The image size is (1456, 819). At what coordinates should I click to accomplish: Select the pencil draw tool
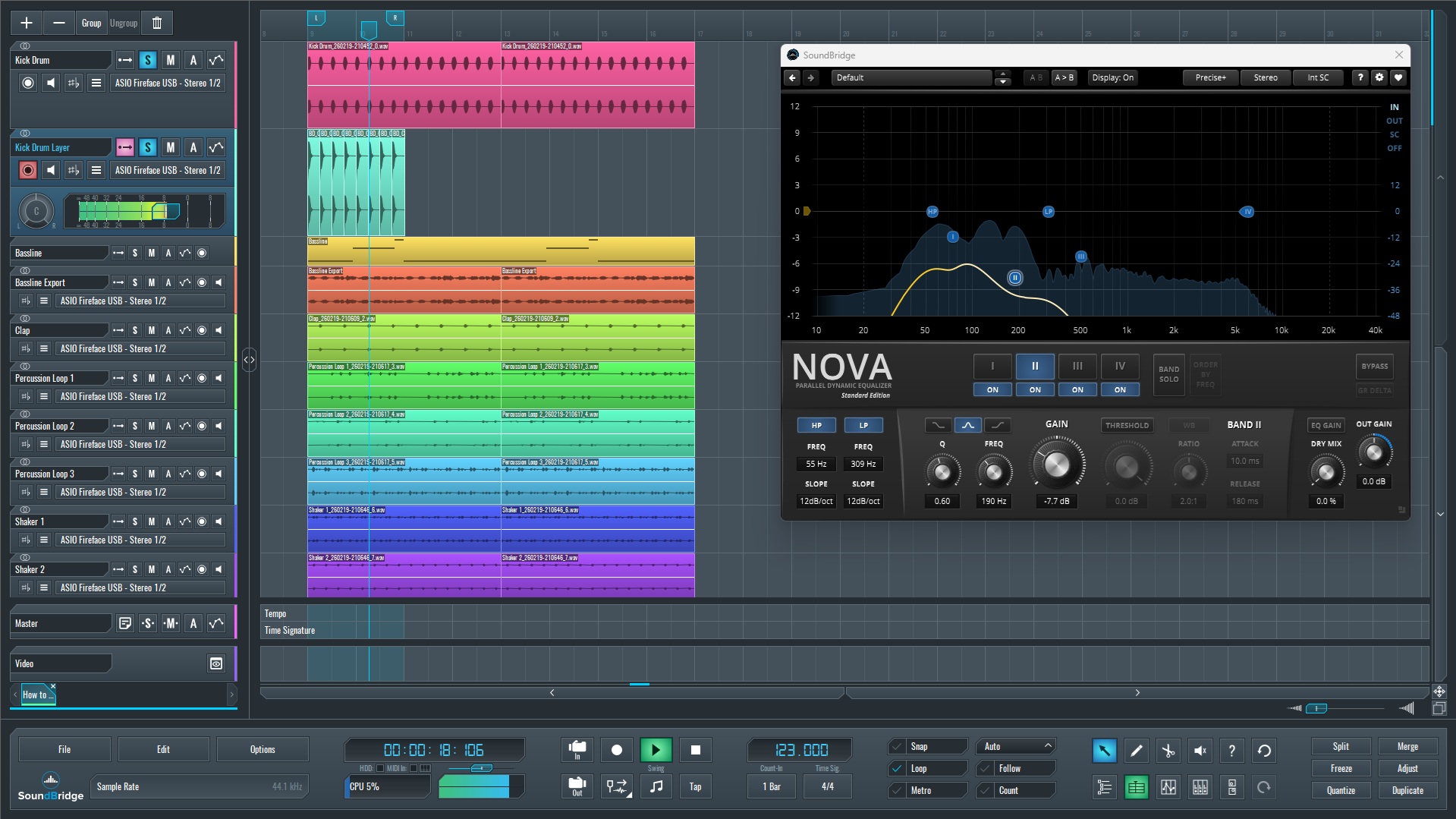1137,751
